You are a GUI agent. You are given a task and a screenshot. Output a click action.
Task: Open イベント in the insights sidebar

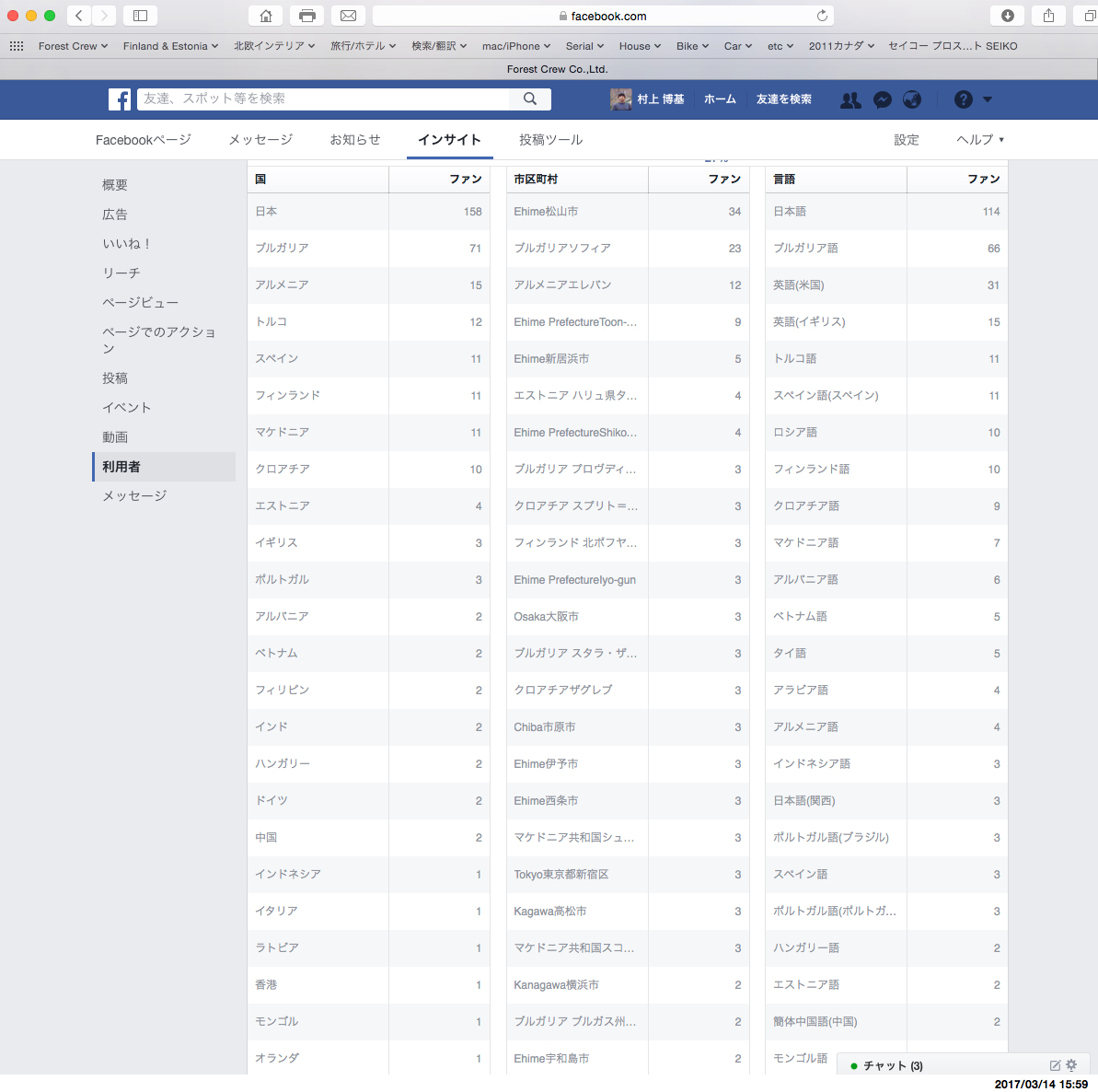[127, 408]
